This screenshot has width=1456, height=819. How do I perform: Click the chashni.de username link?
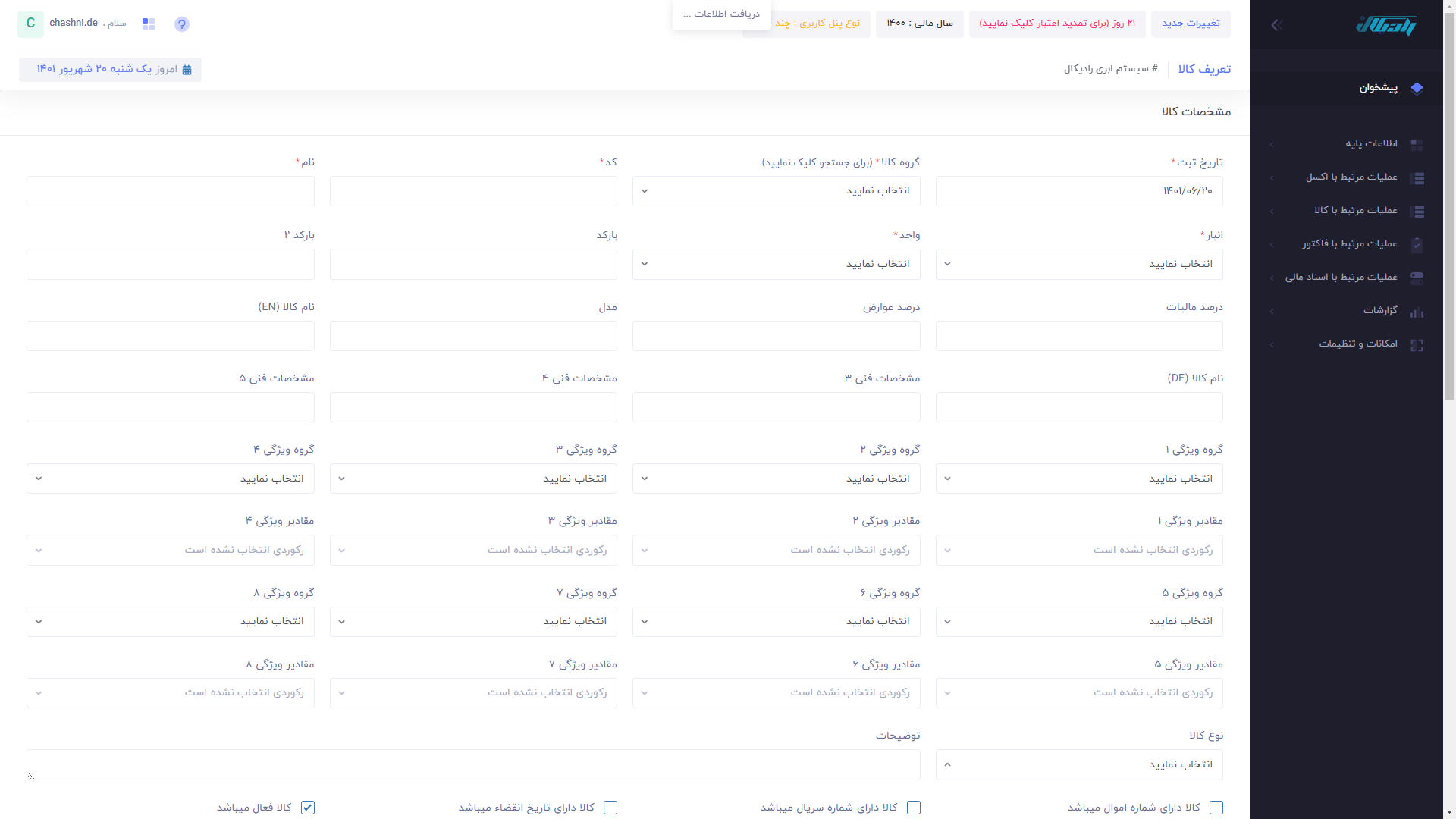pos(74,23)
